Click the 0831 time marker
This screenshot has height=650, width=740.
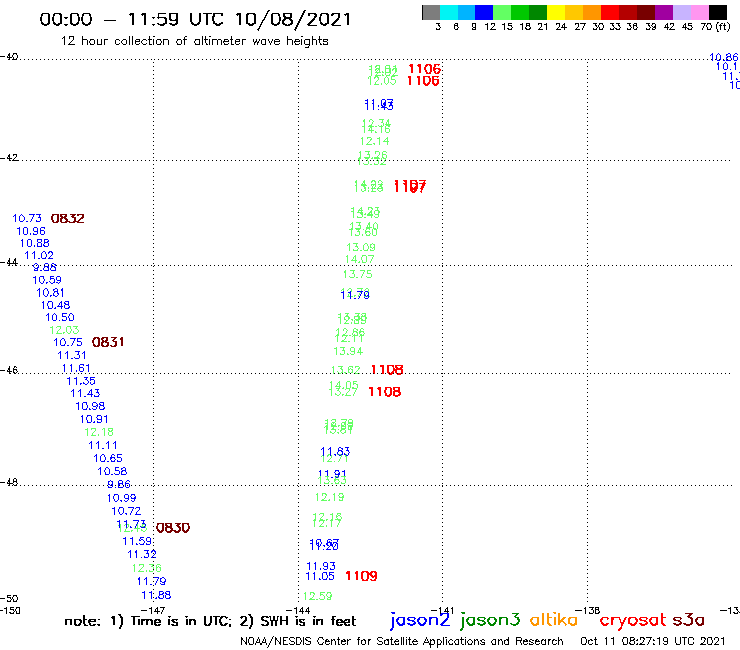(x=108, y=342)
